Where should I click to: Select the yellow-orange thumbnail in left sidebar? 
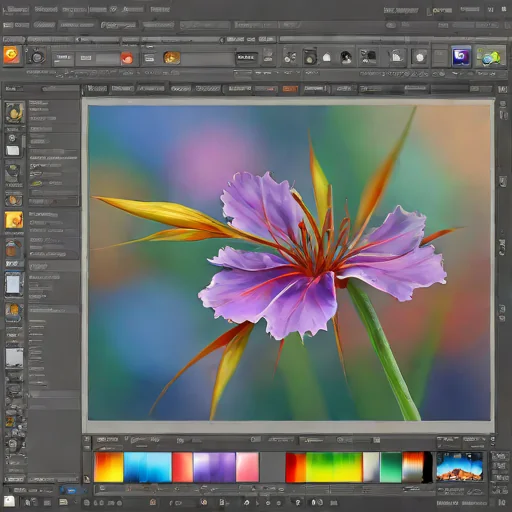pos(14,220)
